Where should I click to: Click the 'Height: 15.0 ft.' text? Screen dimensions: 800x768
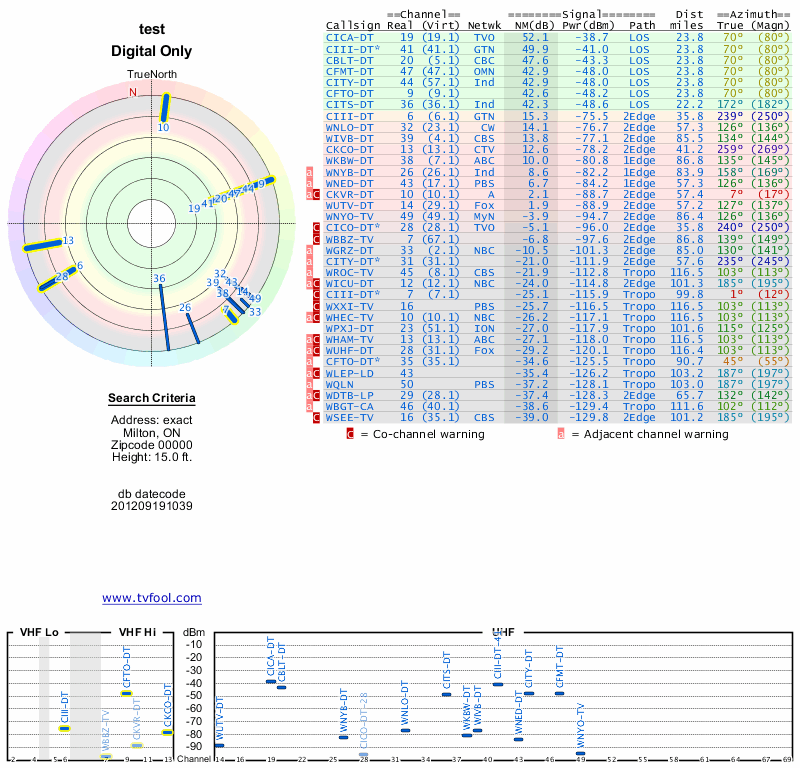[152, 457]
